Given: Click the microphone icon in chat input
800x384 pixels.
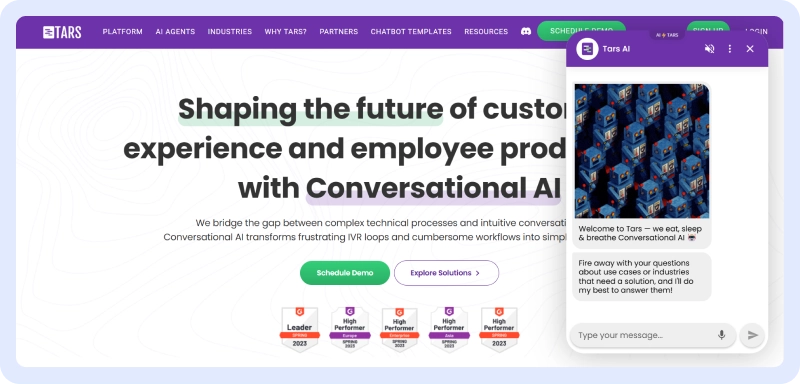Looking at the screenshot, I should click(x=721, y=335).
